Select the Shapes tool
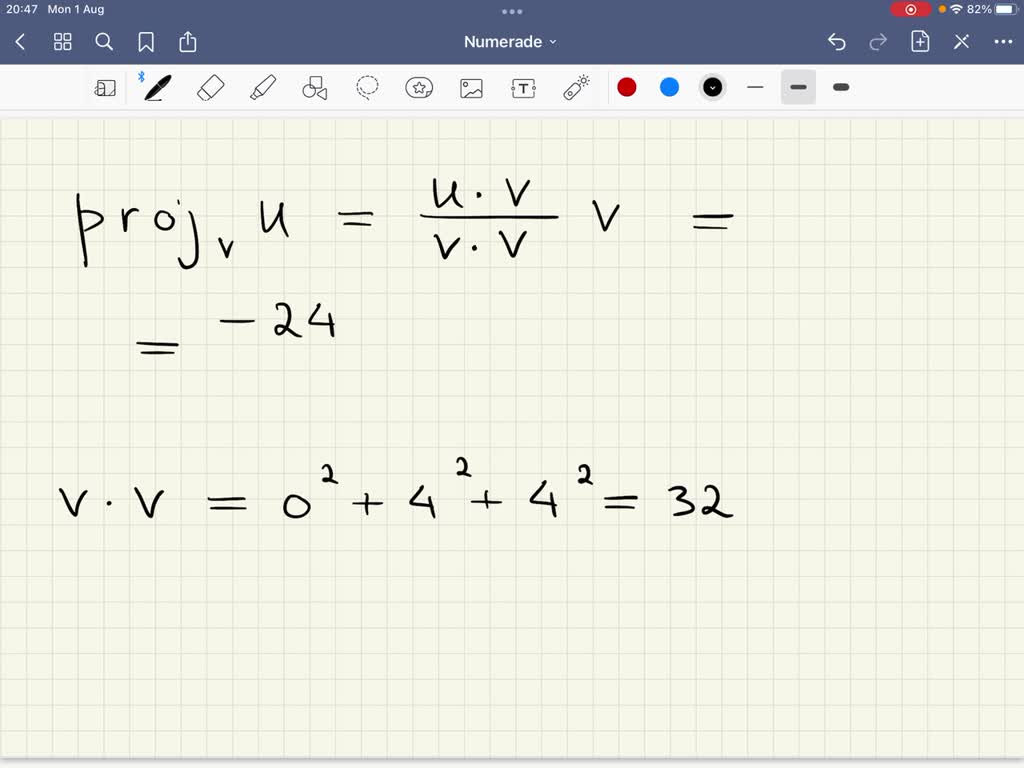Image resolution: width=1024 pixels, height=768 pixels. (315, 88)
